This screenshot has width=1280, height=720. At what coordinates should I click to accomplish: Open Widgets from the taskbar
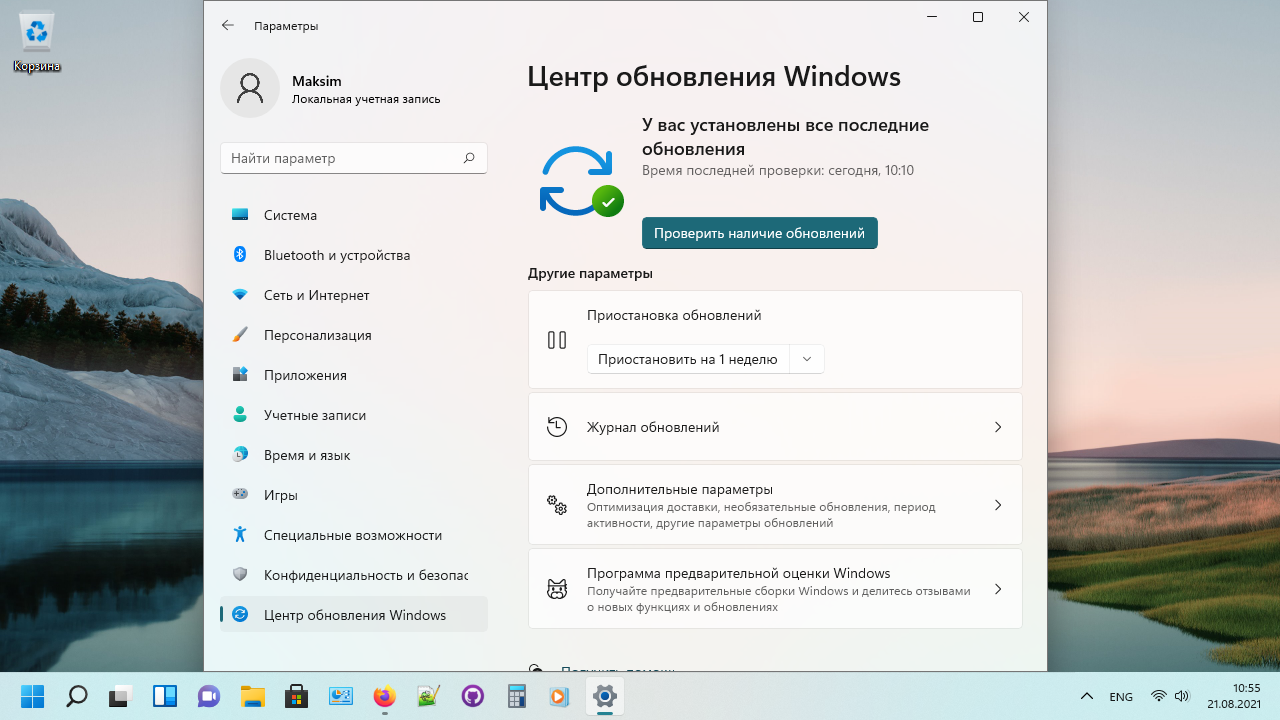tap(164, 696)
